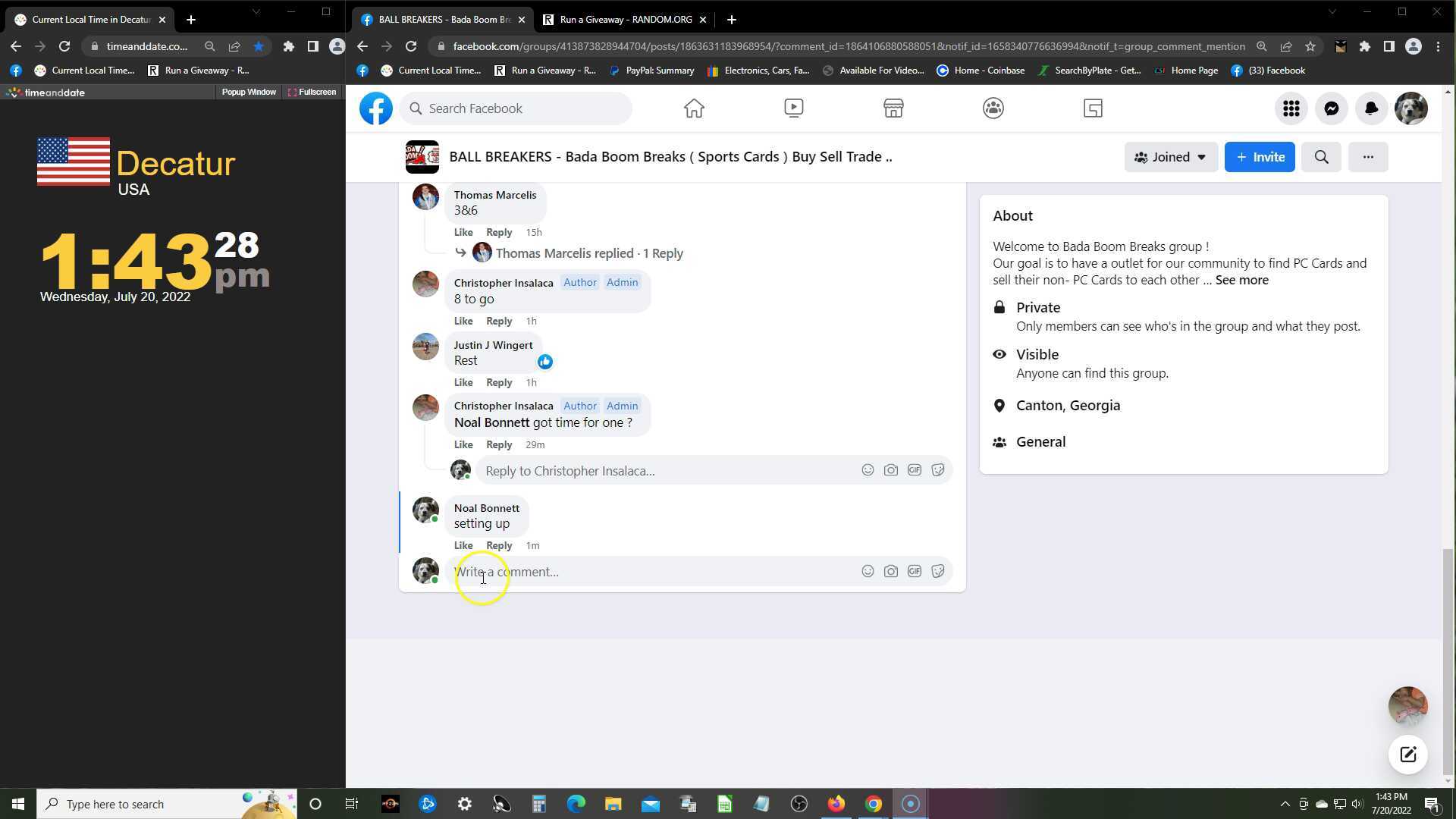Screen dimensions: 1456x819
Task: Expand About text with See more
Action: pos(1241,280)
